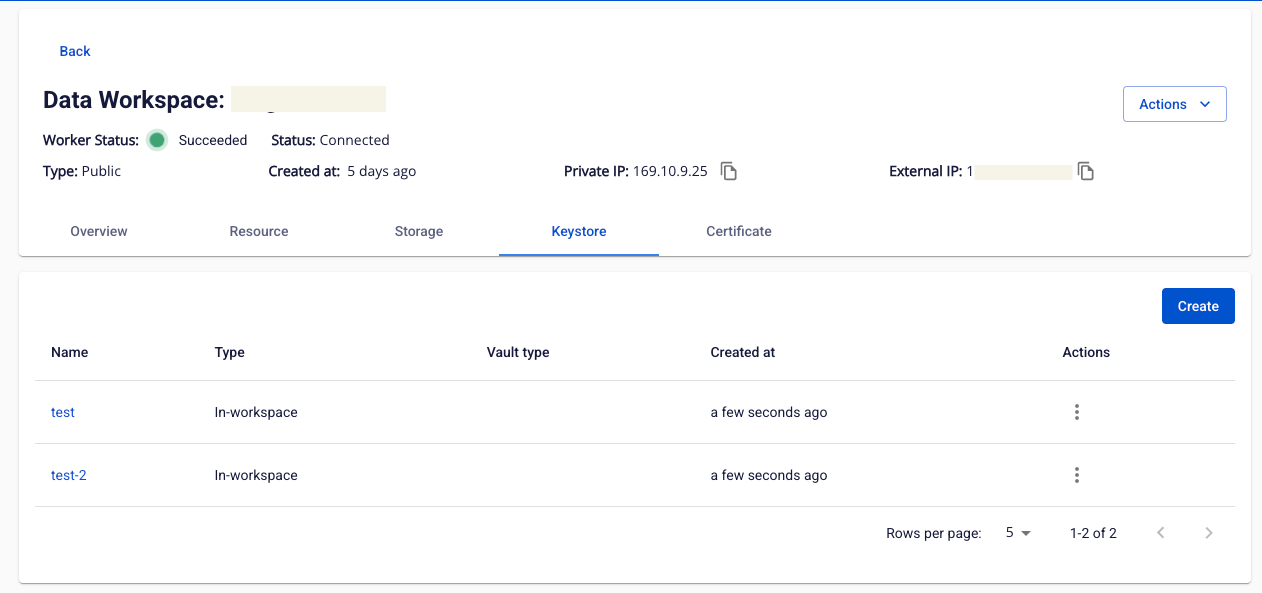This screenshot has width=1262, height=593.
Task: Open actions menu for test-2 row
Action: point(1077,475)
